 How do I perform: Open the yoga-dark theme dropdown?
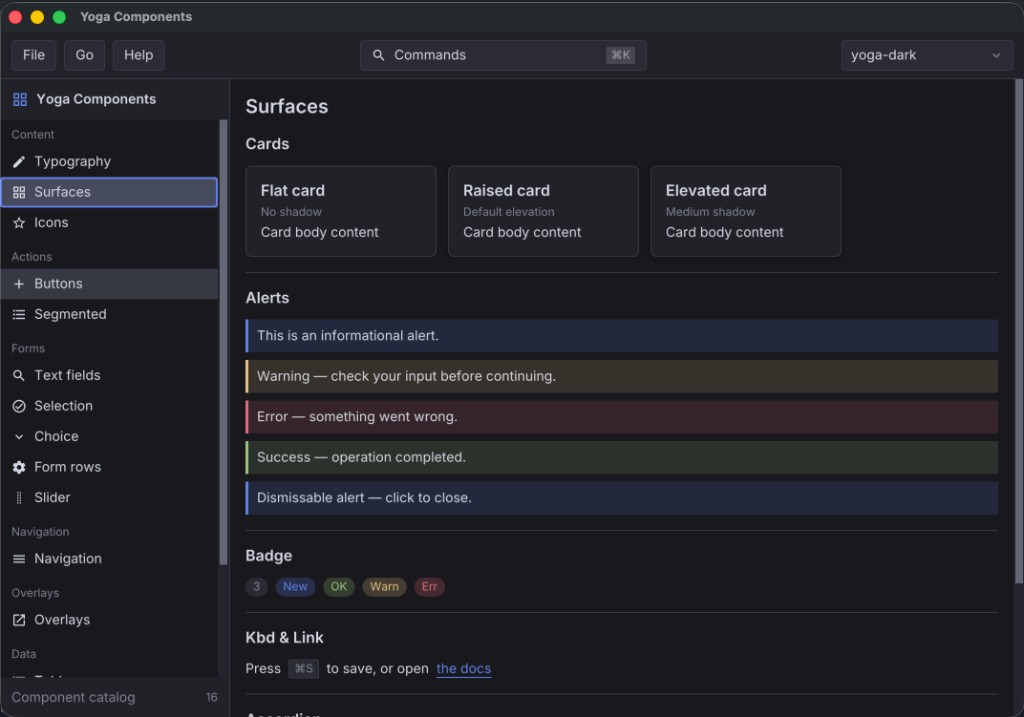tap(927, 56)
